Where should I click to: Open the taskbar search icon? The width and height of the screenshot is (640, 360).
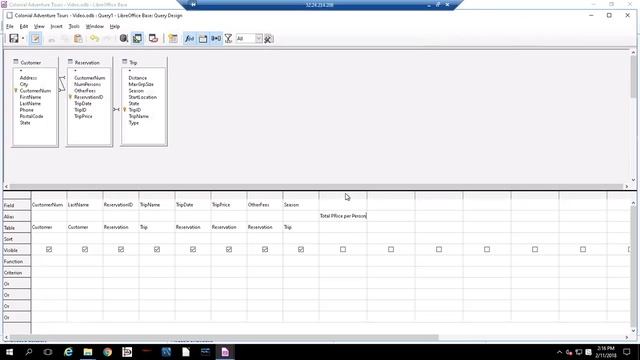click(x=29, y=352)
